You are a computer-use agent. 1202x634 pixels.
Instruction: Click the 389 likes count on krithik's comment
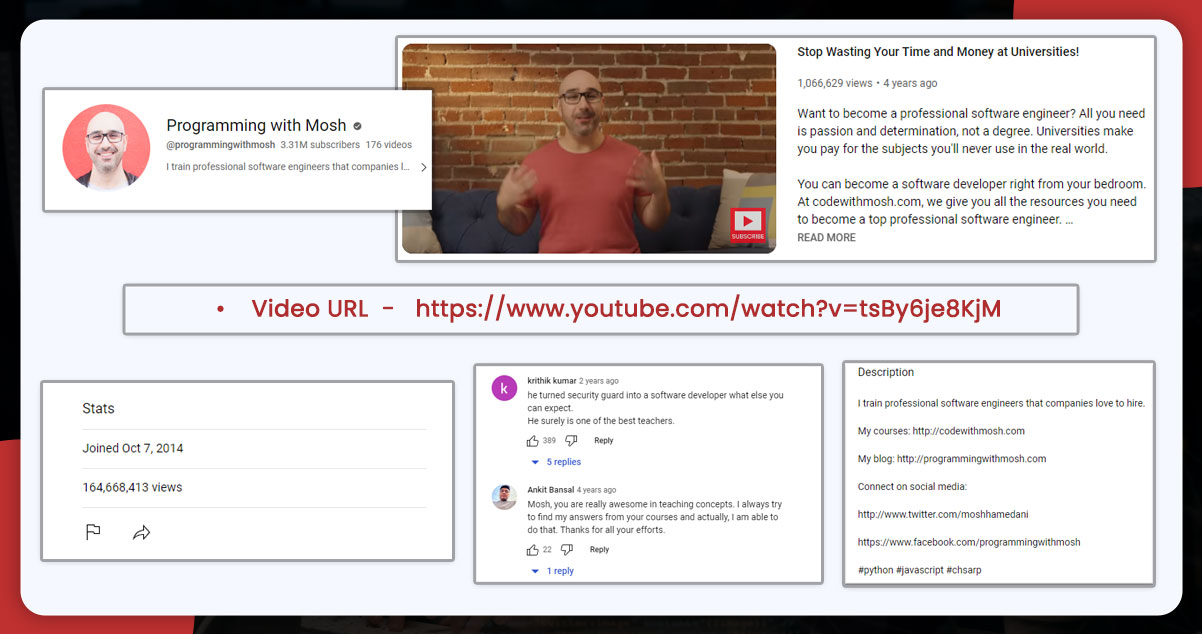pos(549,441)
